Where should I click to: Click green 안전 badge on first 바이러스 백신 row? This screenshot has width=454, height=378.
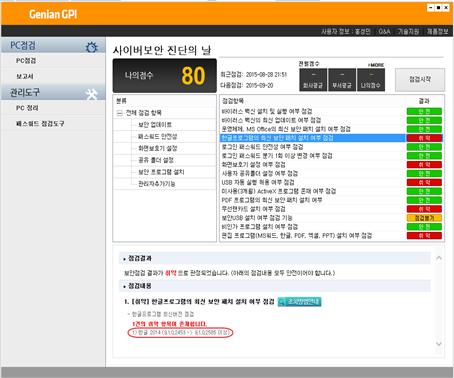point(424,111)
